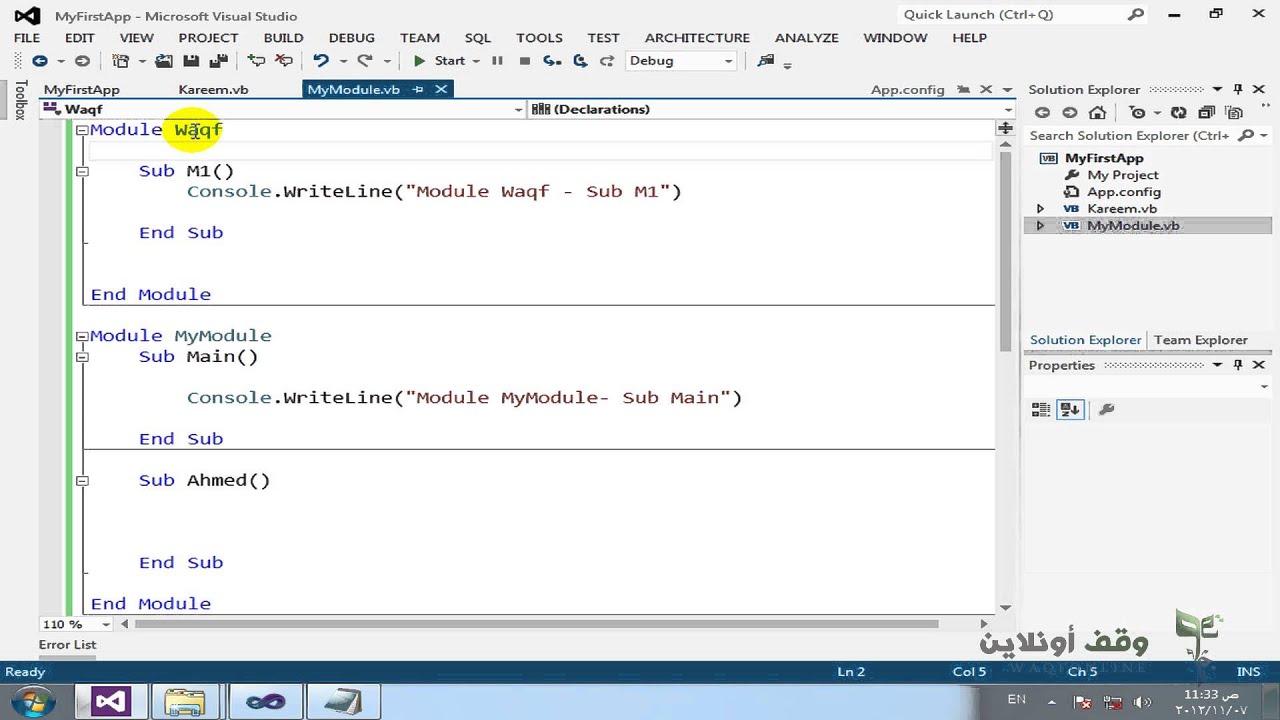
Task: Toggle Categorized view in Properties panel
Action: coord(1041,409)
